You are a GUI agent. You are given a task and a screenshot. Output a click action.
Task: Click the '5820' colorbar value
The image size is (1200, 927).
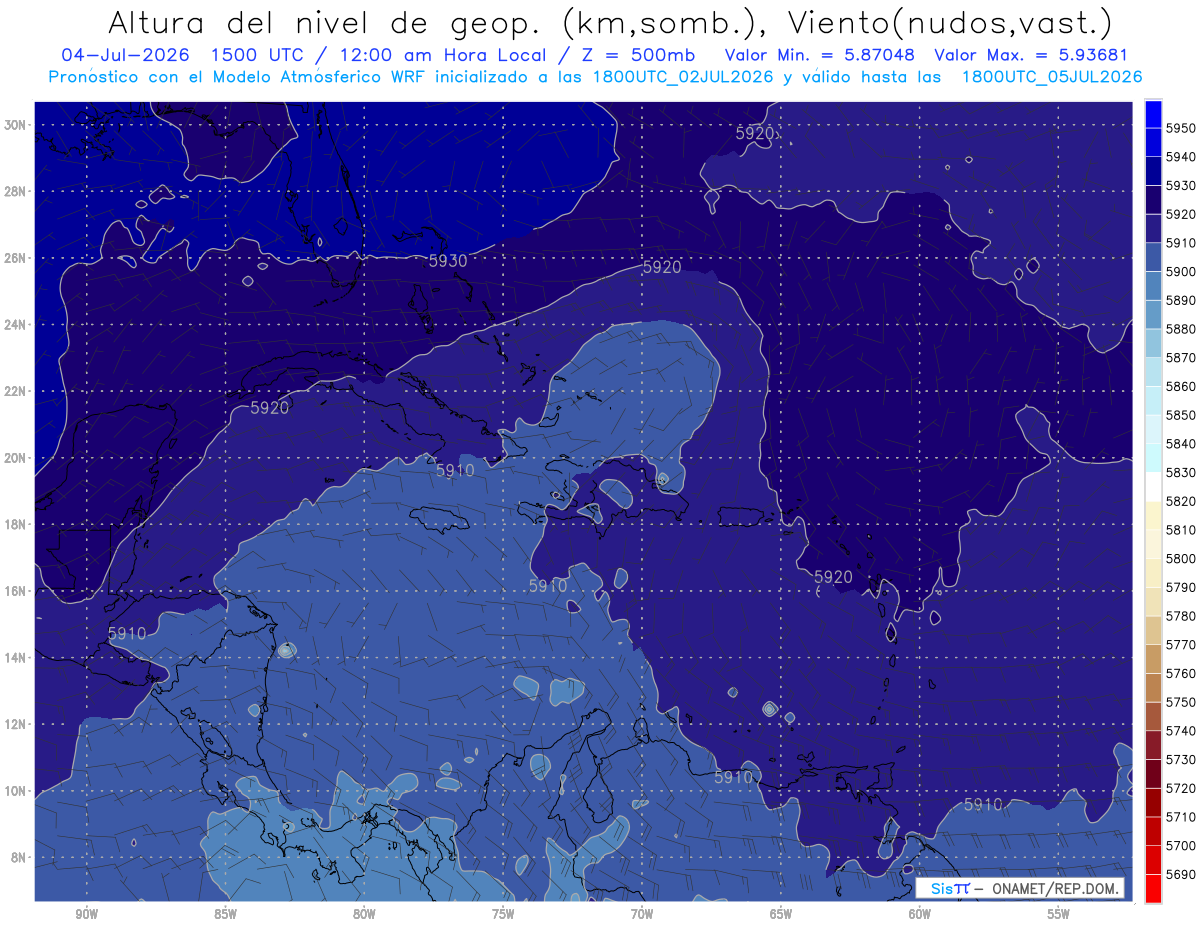click(1180, 501)
